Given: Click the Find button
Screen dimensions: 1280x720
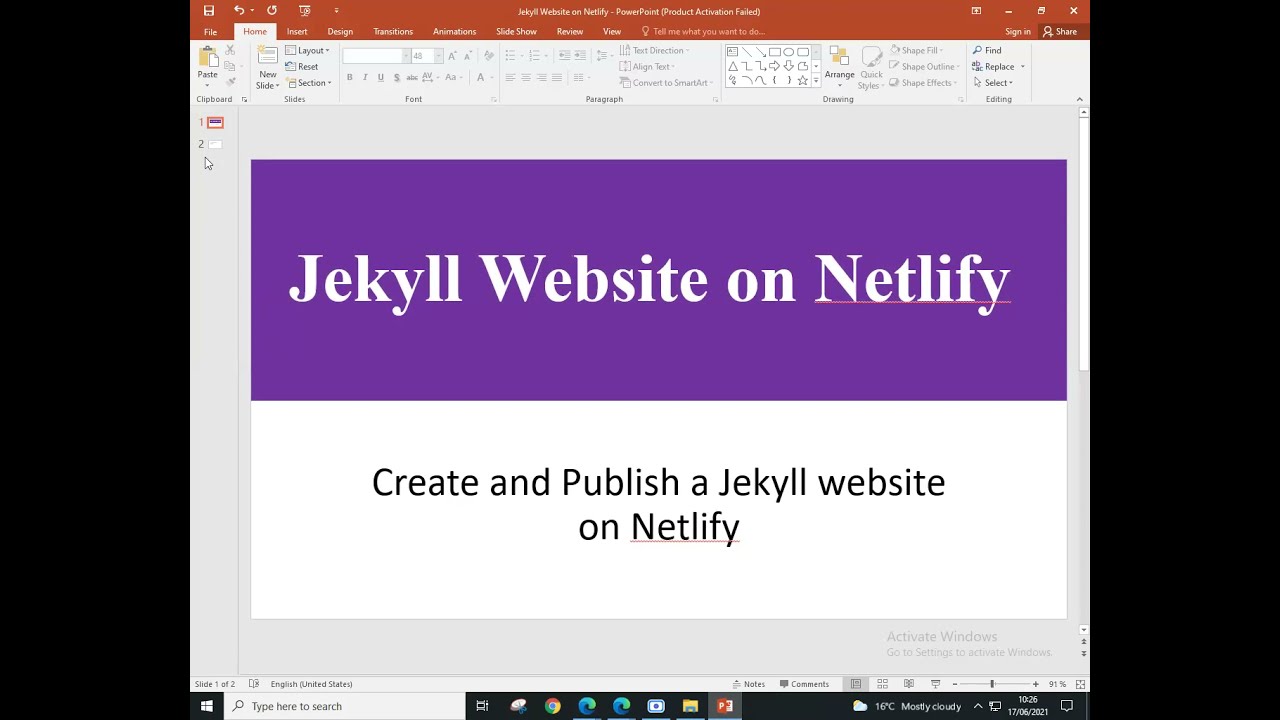Looking at the screenshot, I should (987, 51).
